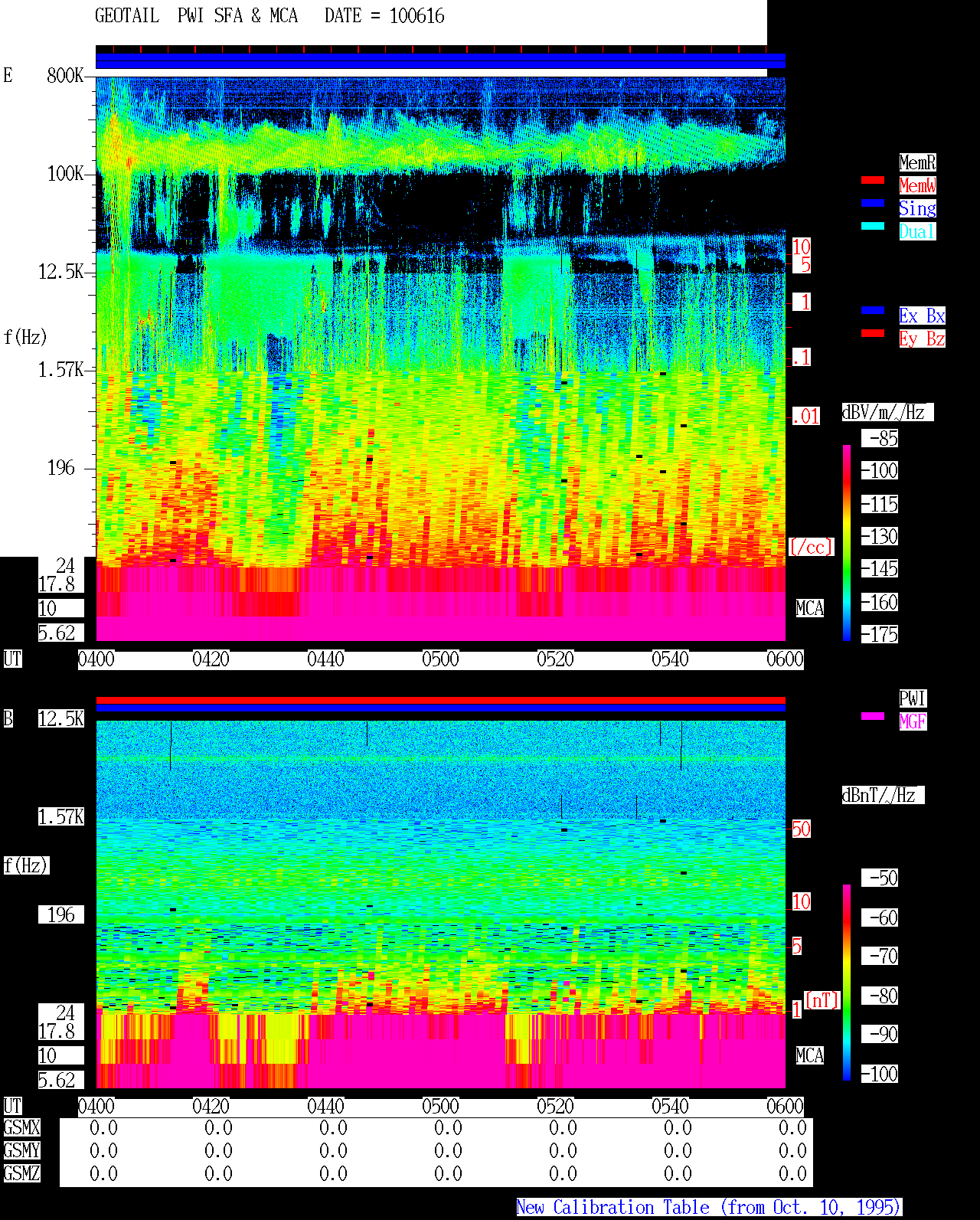The image size is (980, 1220).
Task: Click the cyan Dual legend swatch
Action: [x=873, y=226]
